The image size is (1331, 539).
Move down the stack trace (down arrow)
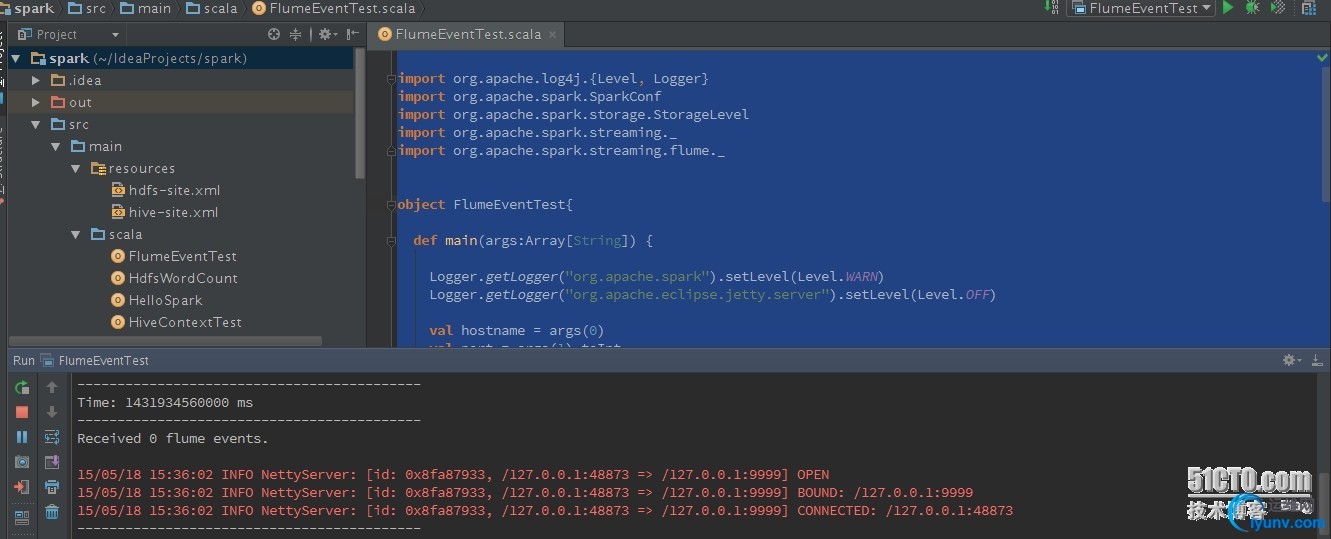[x=52, y=412]
